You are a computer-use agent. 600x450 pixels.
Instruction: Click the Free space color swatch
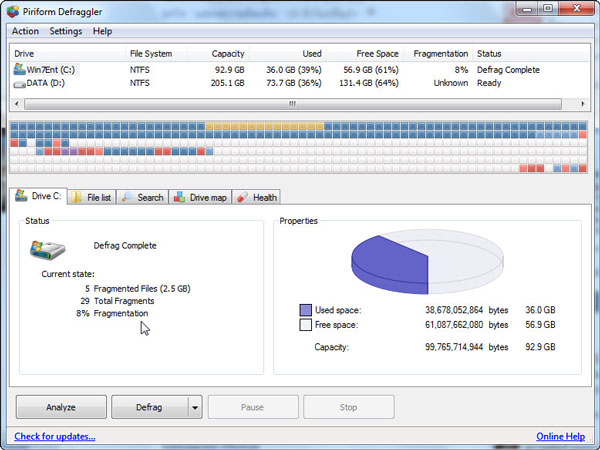[305, 325]
